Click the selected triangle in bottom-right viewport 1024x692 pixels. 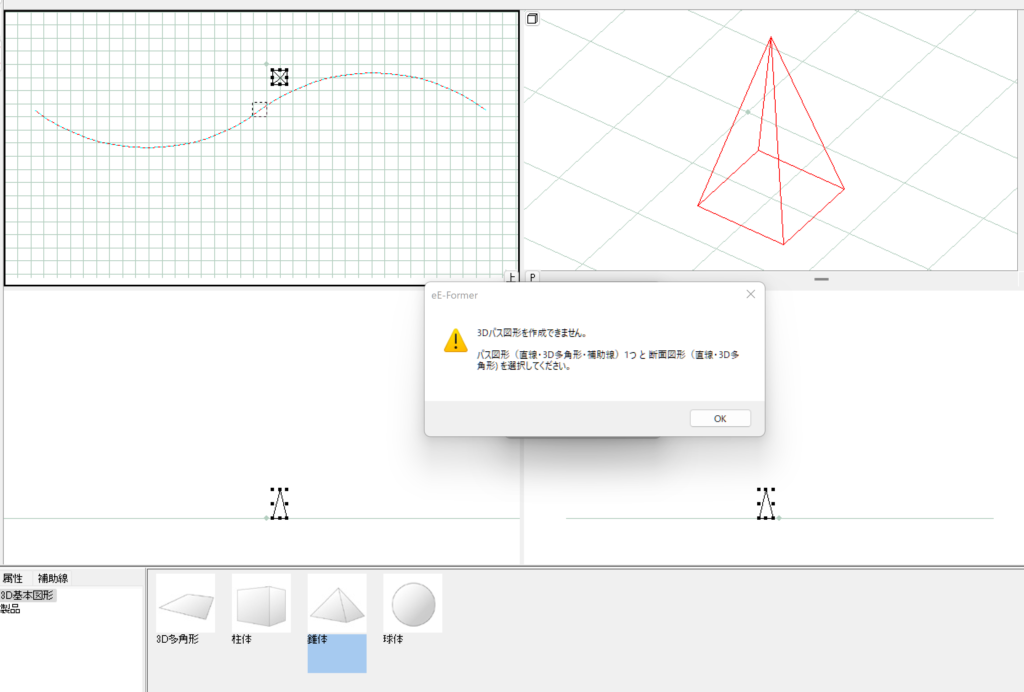[x=766, y=504]
